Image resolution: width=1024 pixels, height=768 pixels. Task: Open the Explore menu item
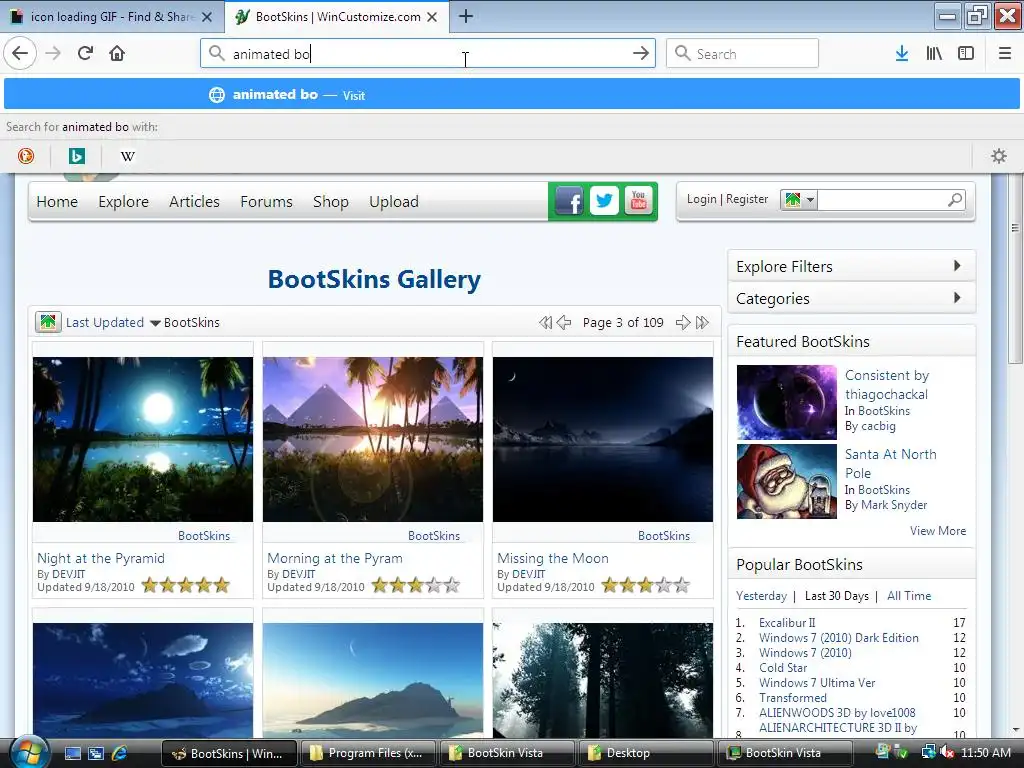123,202
